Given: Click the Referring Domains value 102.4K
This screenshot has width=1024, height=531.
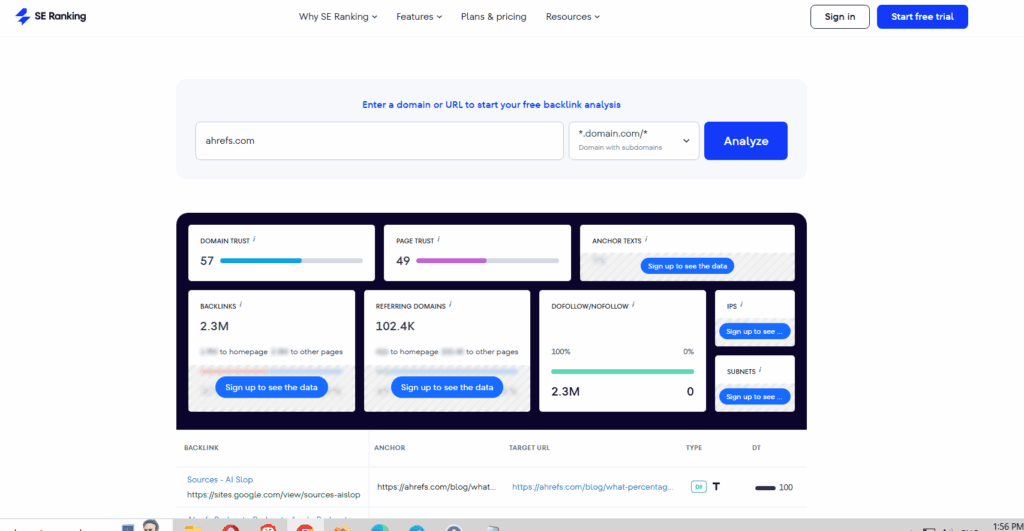Looking at the screenshot, I should coord(395,326).
